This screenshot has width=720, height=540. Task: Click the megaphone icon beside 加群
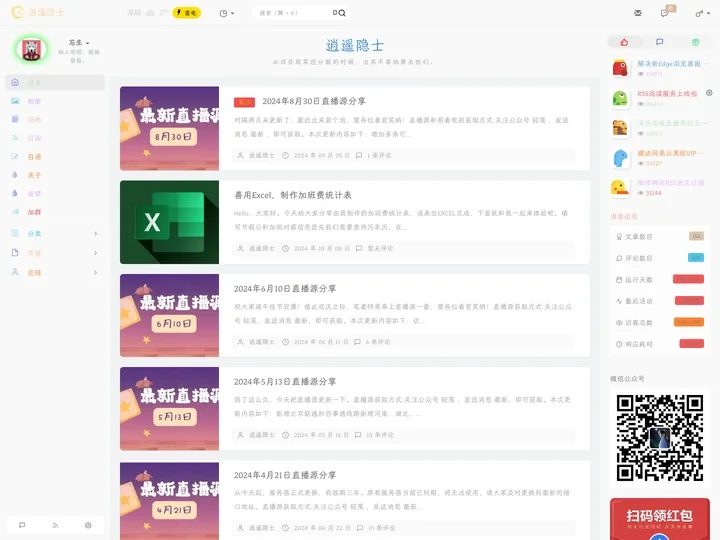pyautogui.click(x=15, y=212)
